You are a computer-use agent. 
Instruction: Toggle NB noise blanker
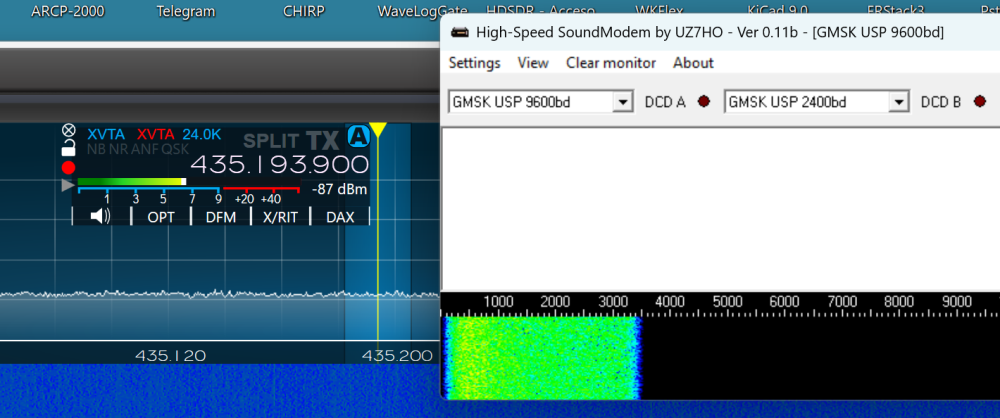point(96,149)
